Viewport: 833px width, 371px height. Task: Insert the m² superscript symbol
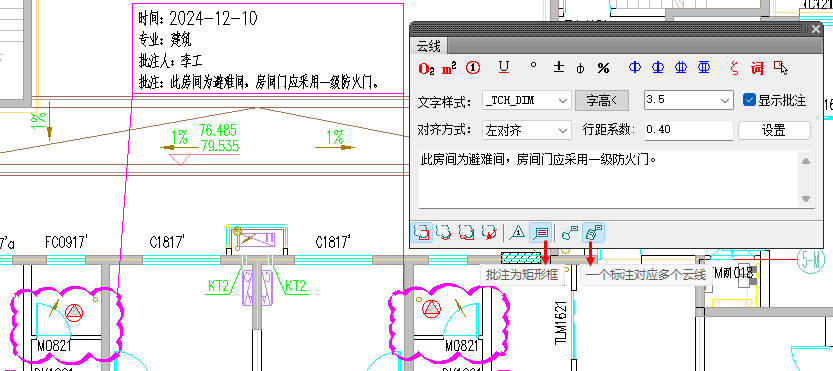[x=449, y=68]
